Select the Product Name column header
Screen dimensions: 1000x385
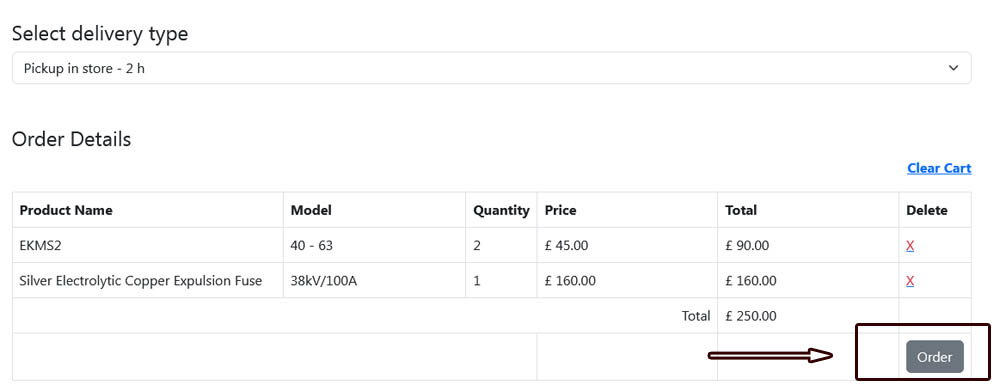66,210
